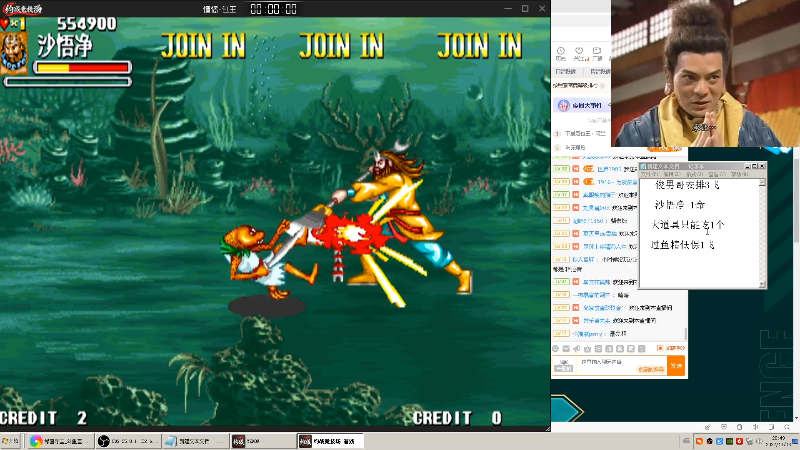Click the webcam video overlay thumbnail
Viewport: 800px width, 450px height.
click(706, 73)
